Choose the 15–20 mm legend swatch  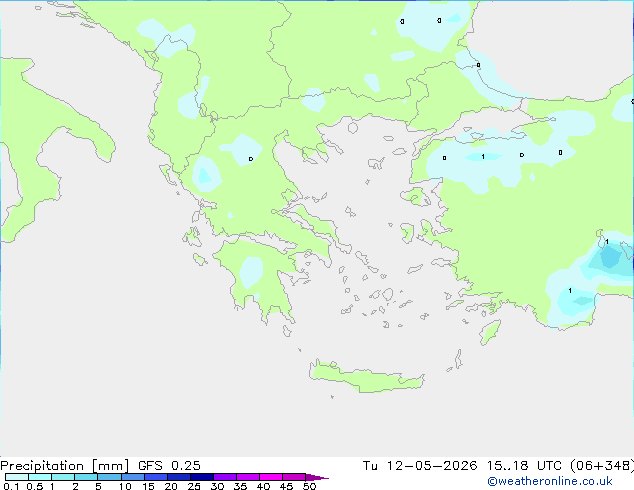(155, 477)
